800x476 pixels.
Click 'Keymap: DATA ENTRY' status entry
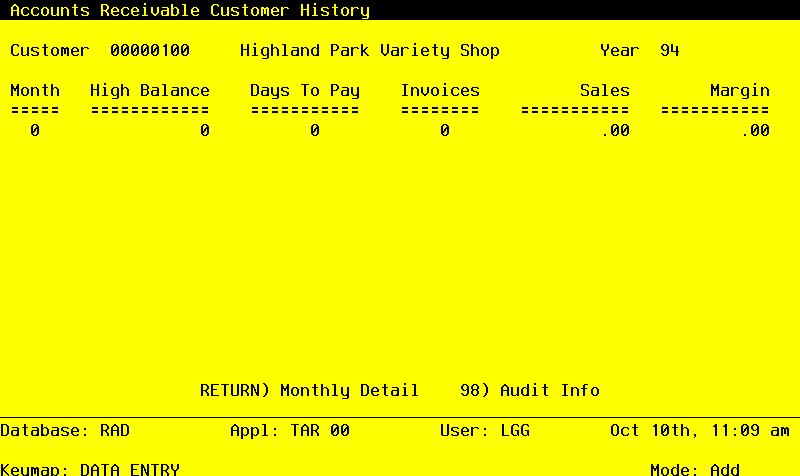point(90,469)
